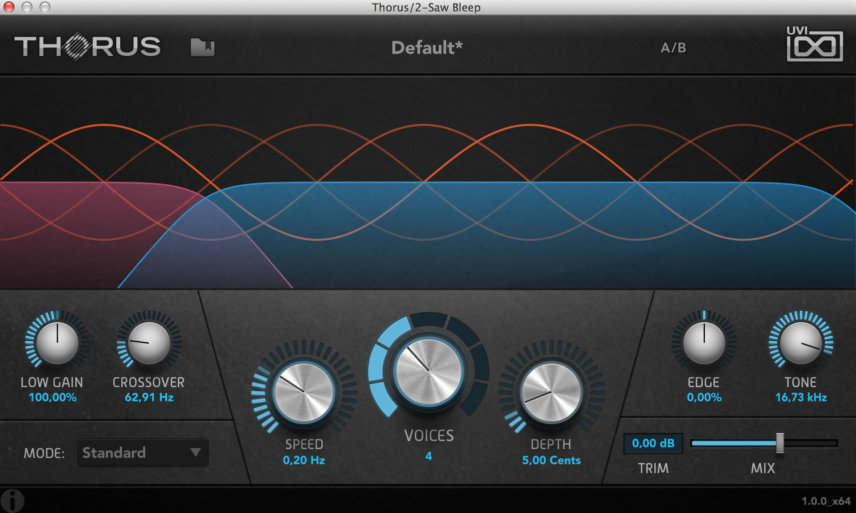This screenshot has width=856, height=513.
Task: Click the 0,00% Edge value
Action: pos(704,397)
